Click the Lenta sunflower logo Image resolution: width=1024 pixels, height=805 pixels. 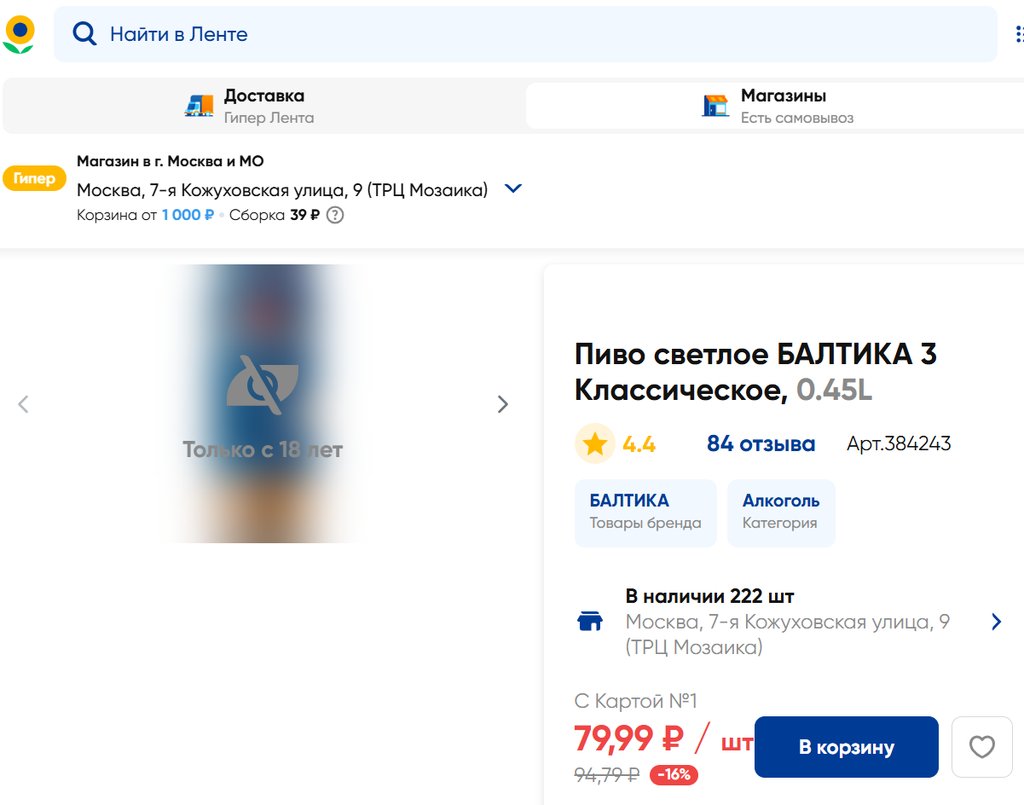pos(19,34)
